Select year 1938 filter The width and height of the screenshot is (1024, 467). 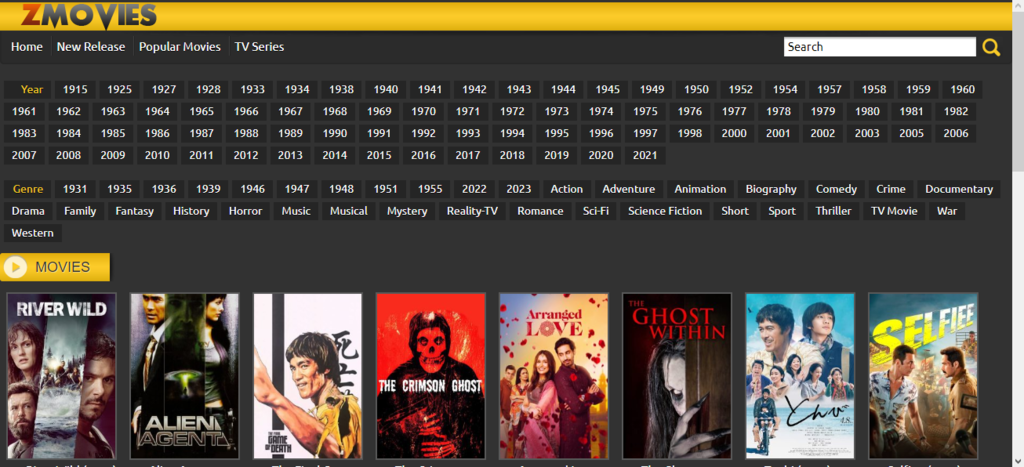click(x=342, y=89)
